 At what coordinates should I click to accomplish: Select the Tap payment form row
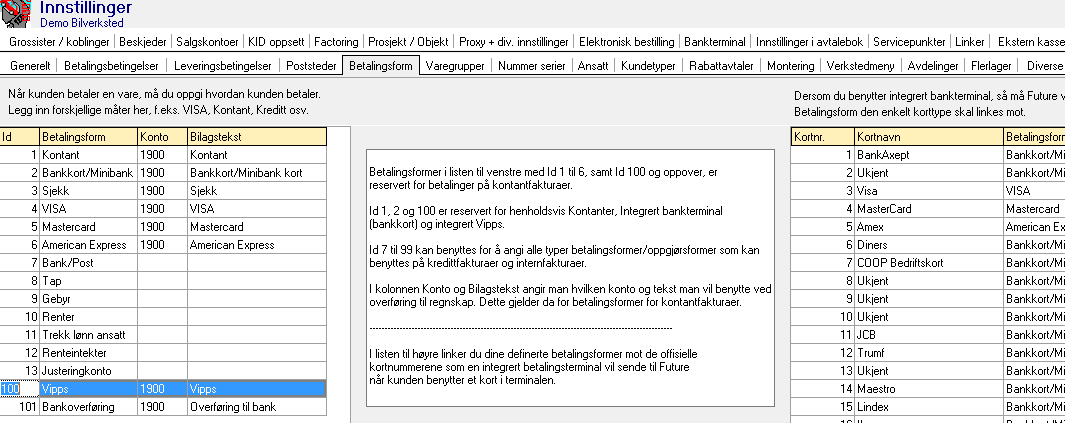[163, 280]
